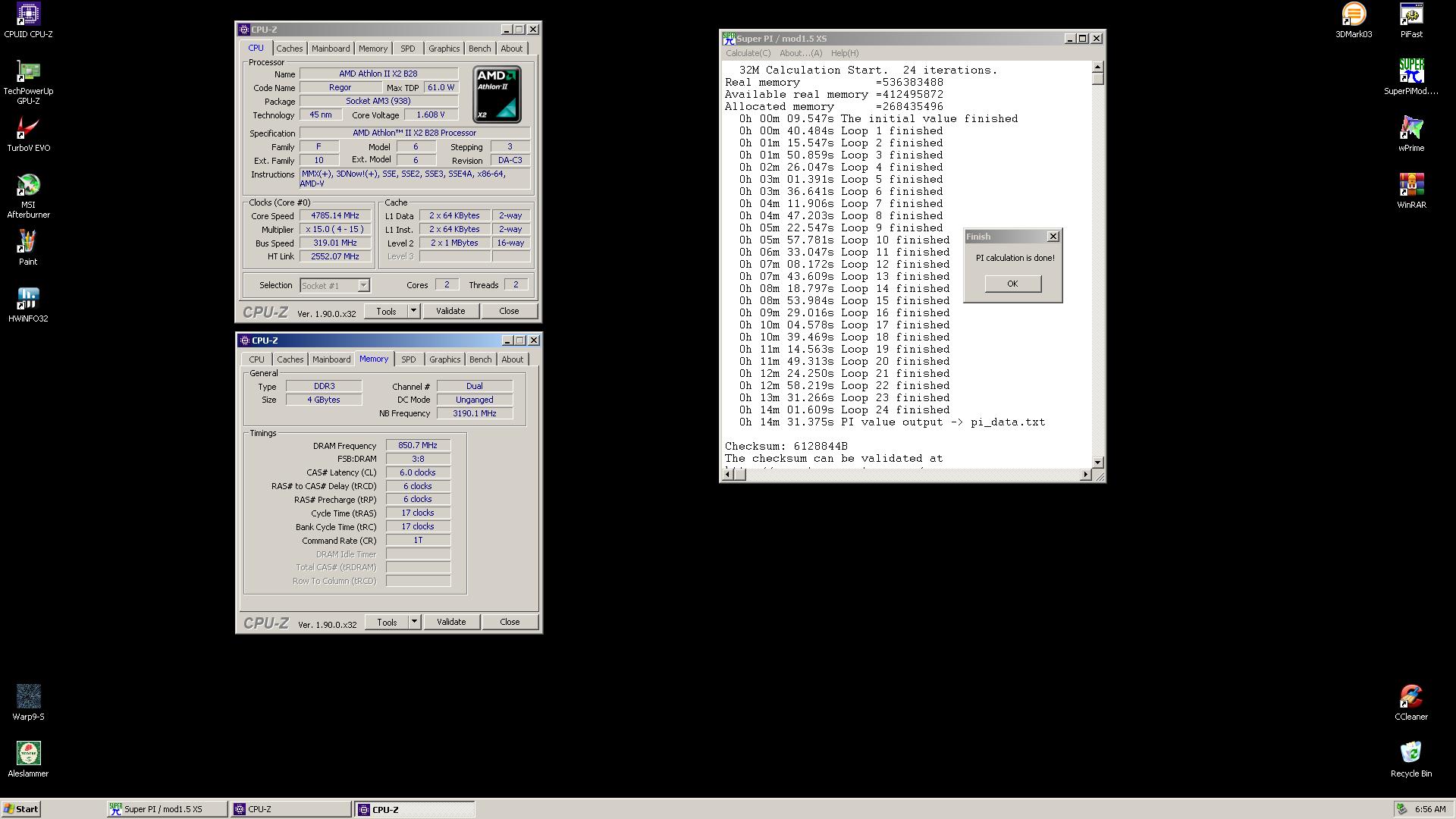This screenshot has width=1456, height=819.
Task: Close the Finish dialog with its X
Action: (1053, 237)
